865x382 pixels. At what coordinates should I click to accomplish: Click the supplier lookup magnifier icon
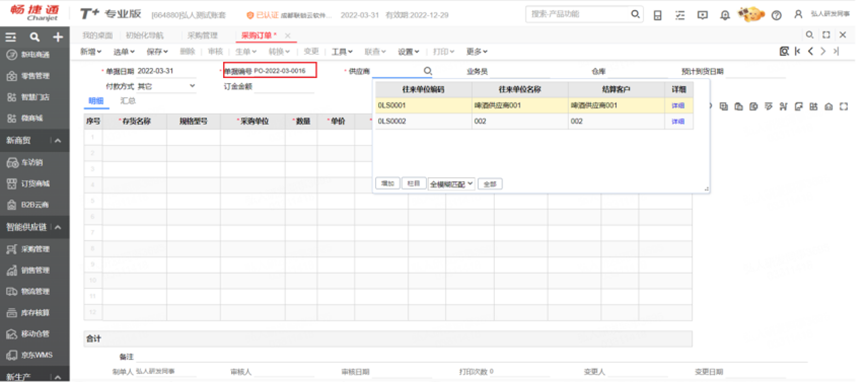pos(428,71)
